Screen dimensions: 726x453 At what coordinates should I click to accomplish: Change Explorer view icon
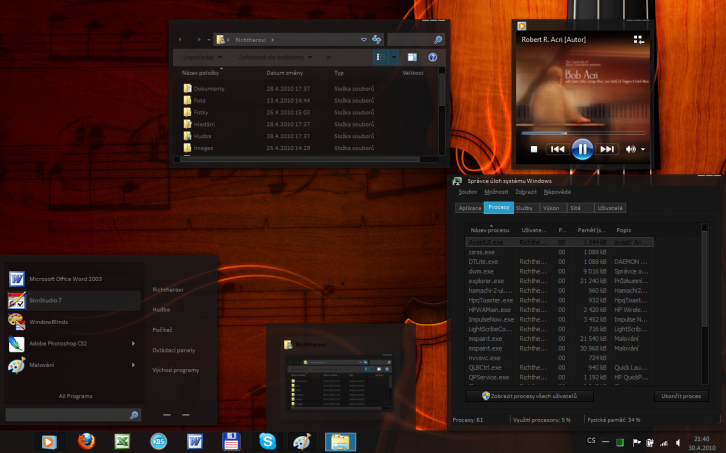380,57
